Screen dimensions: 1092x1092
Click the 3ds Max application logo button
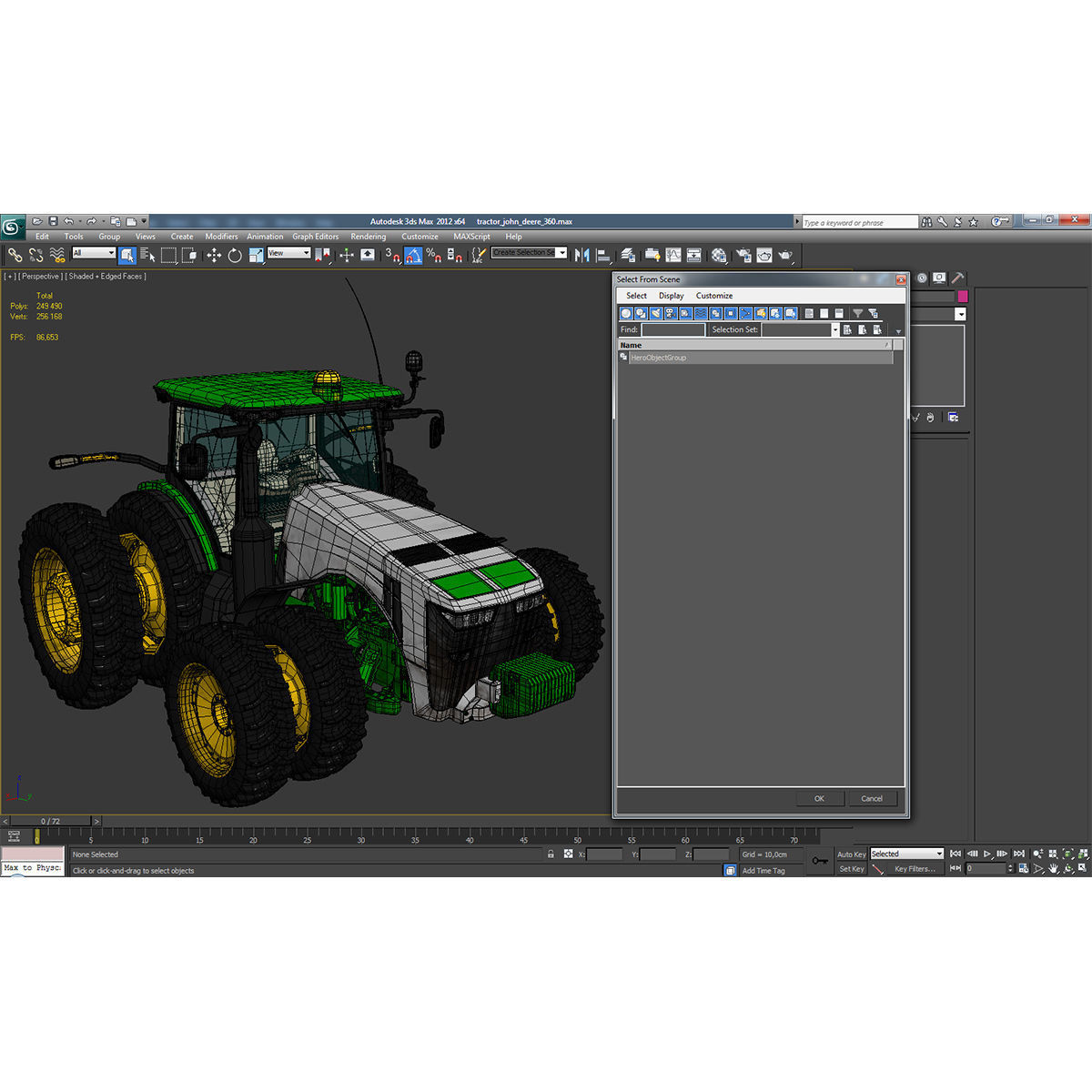tap(13, 226)
